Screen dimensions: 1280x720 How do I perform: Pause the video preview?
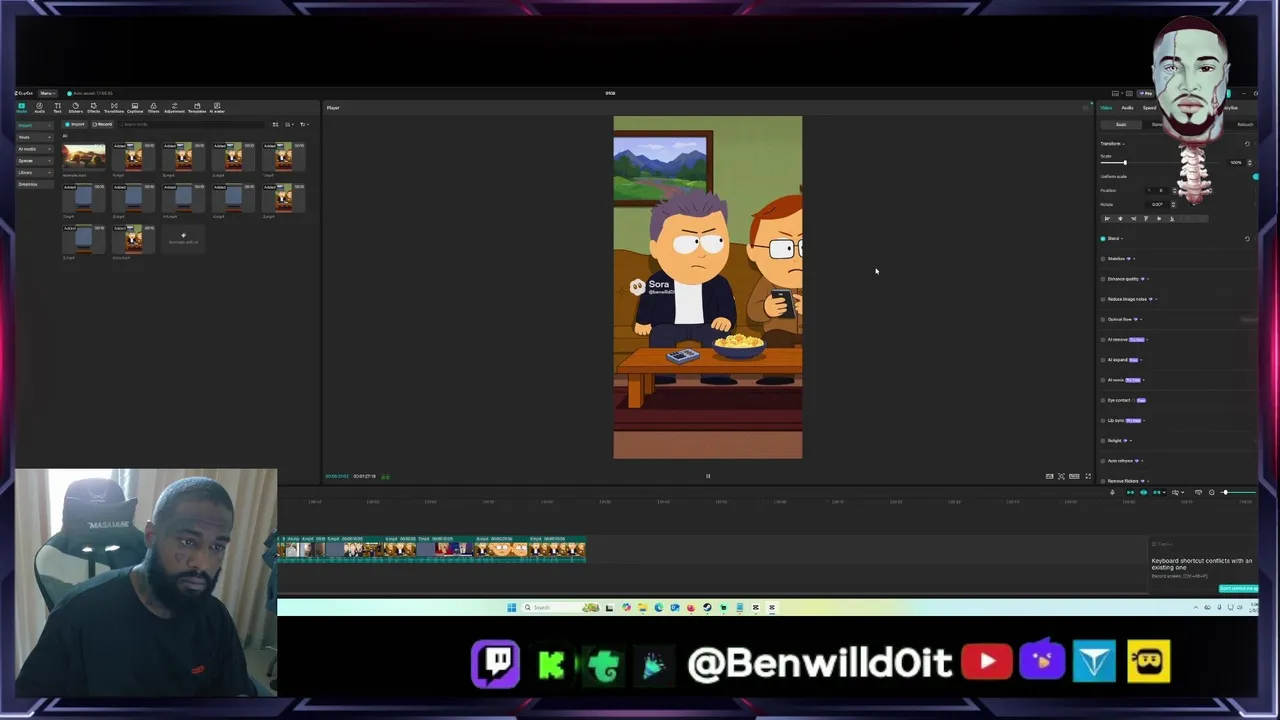click(x=708, y=476)
